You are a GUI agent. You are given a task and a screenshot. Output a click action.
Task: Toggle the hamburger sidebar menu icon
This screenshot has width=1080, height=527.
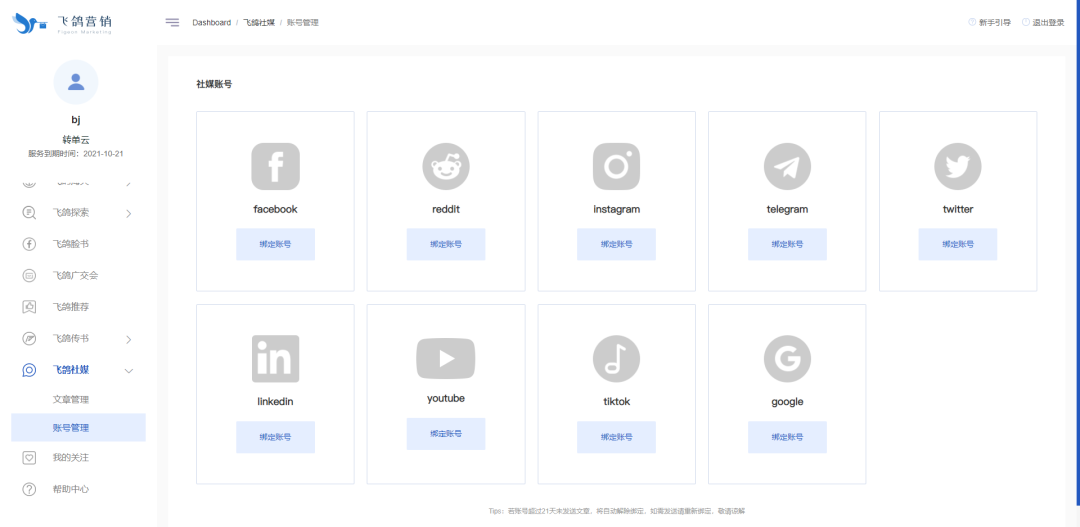(172, 22)
